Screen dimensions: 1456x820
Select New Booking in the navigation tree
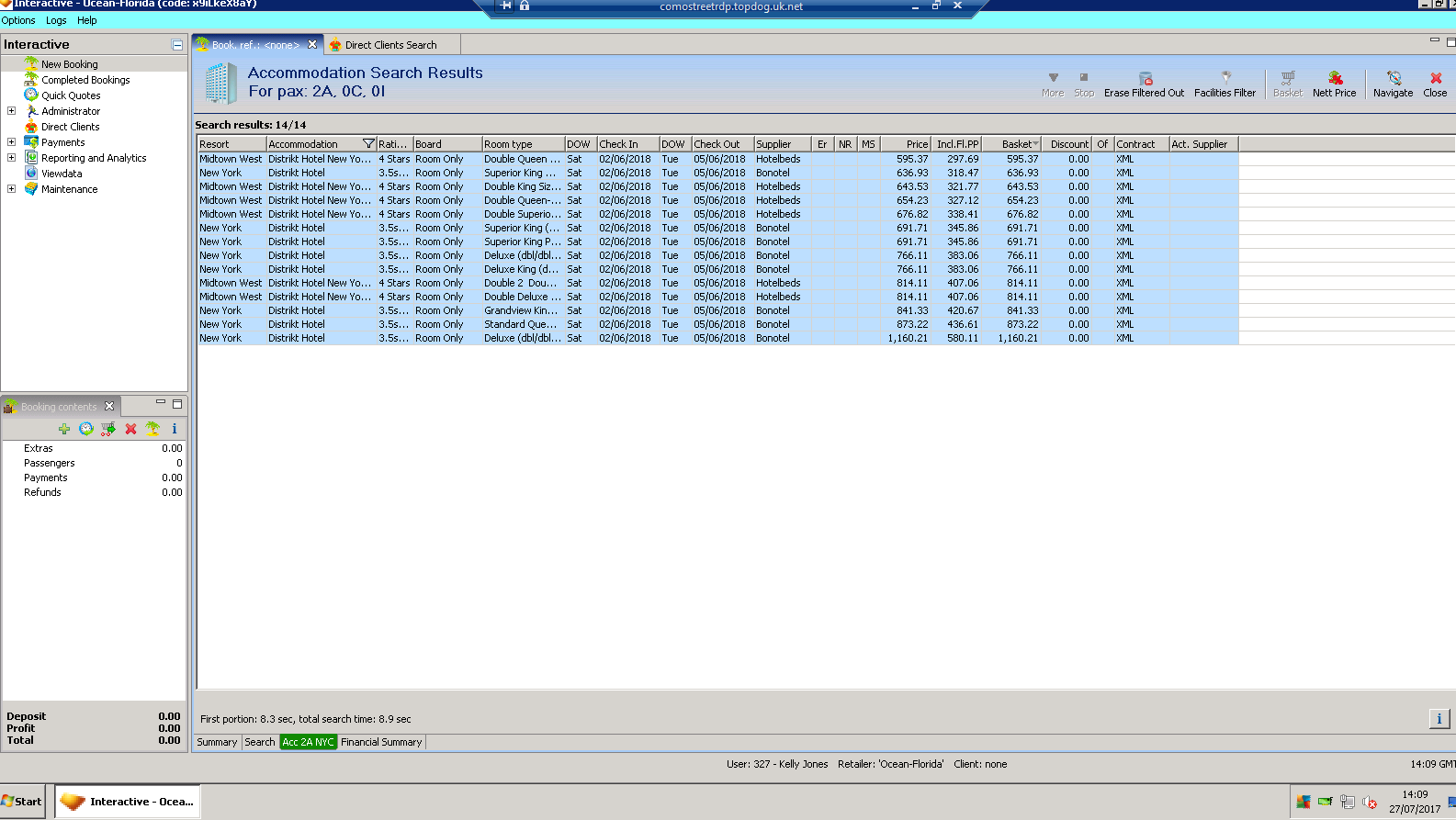[x=70, y=64]
